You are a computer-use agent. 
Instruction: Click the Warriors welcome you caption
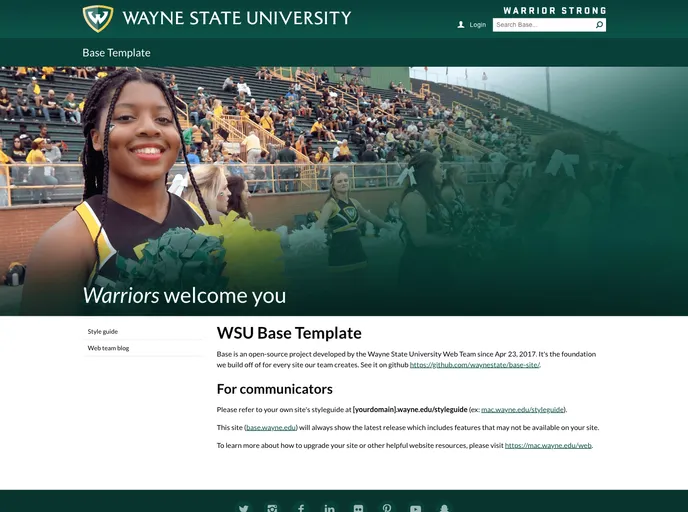[x=184, y=295]
